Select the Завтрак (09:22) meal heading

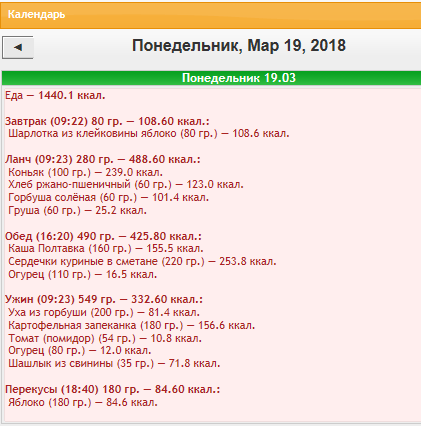[107, 121]
